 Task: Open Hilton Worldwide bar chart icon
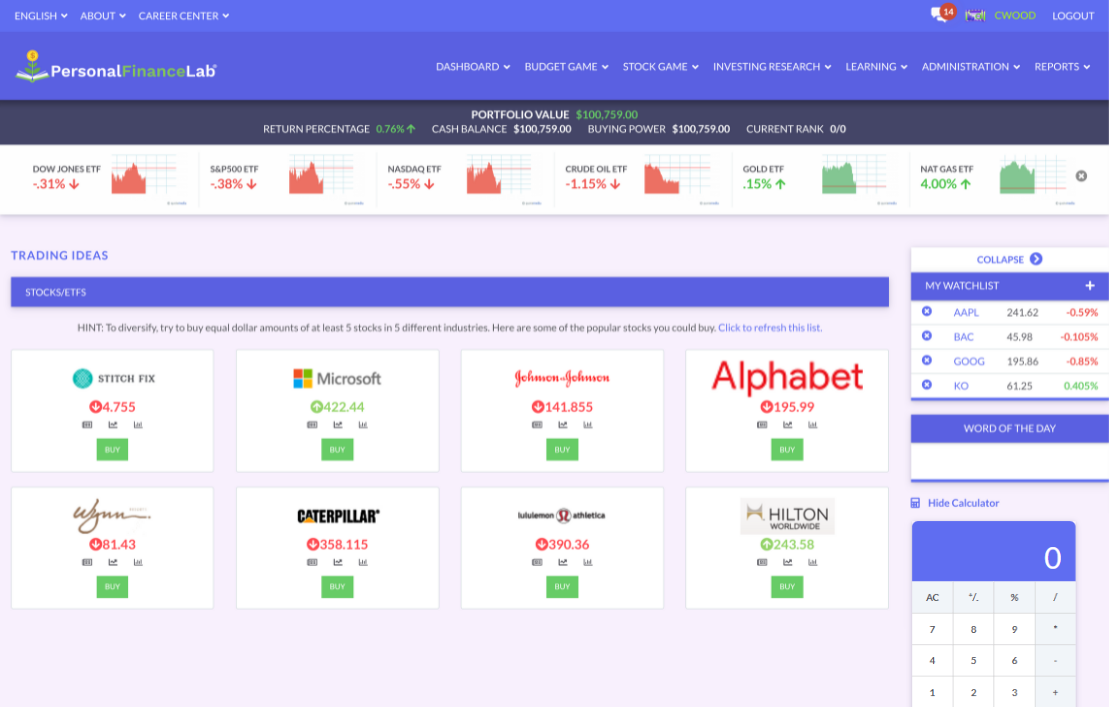(x=813, y=562)
